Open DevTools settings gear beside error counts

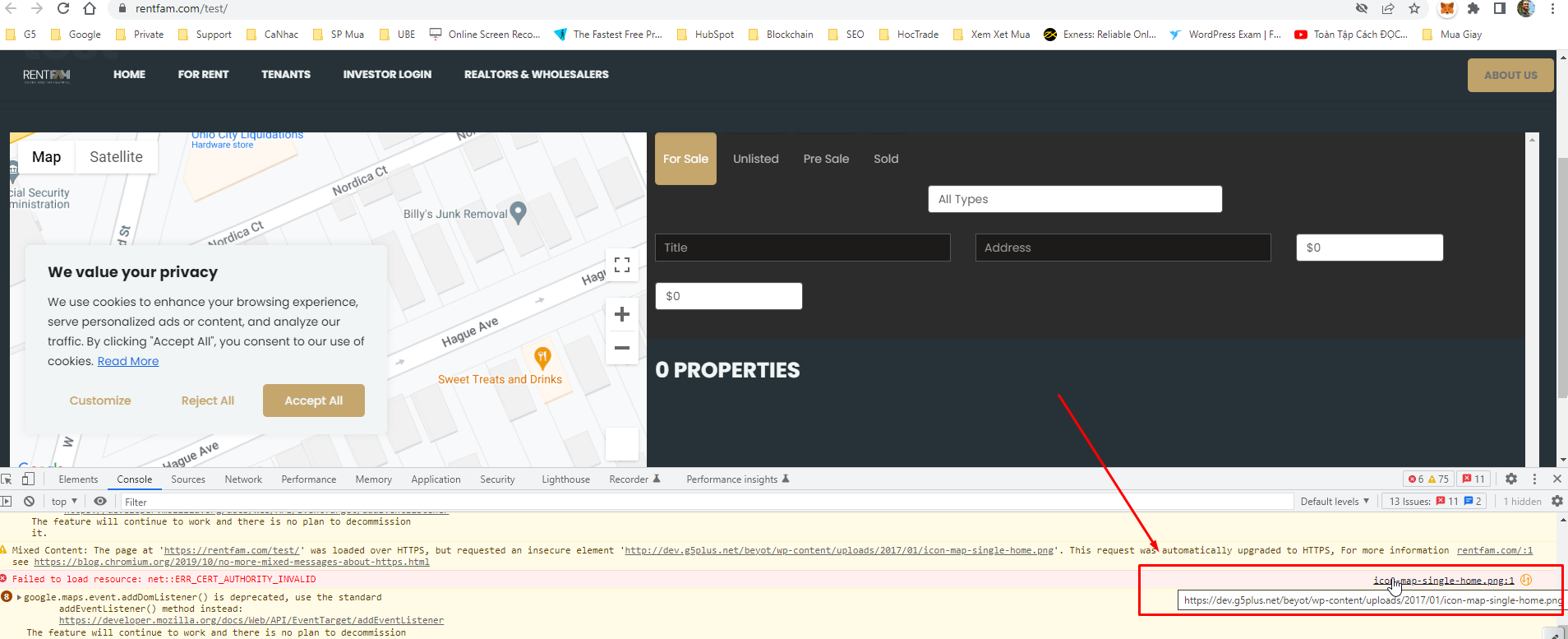1510,479
